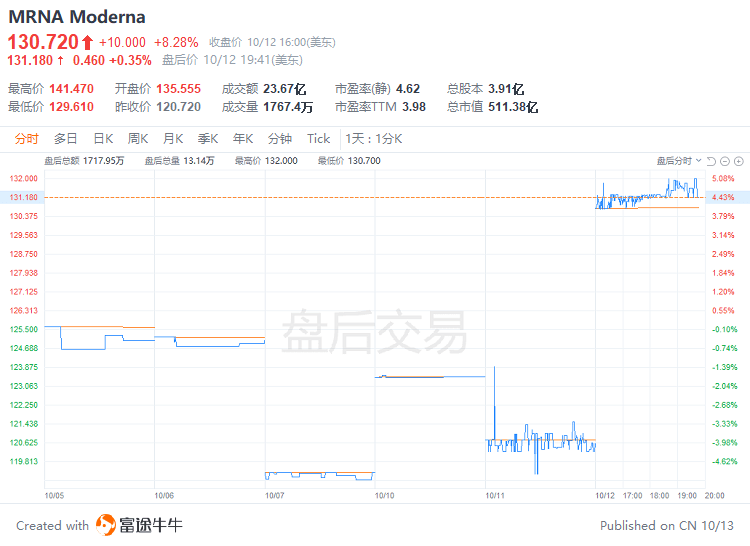The width and height of the screenshot is (750, 546).
Task: Zoom out the chart with minus icon
Action: click(x=725, y=161)
